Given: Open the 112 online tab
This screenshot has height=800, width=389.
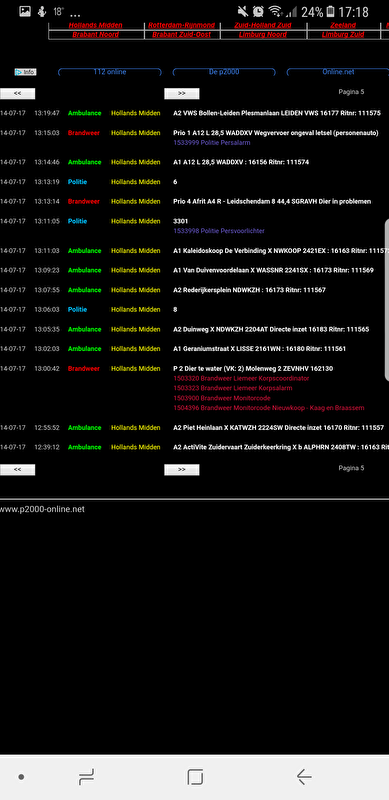Looking at the screenshot, I should 110,72.
